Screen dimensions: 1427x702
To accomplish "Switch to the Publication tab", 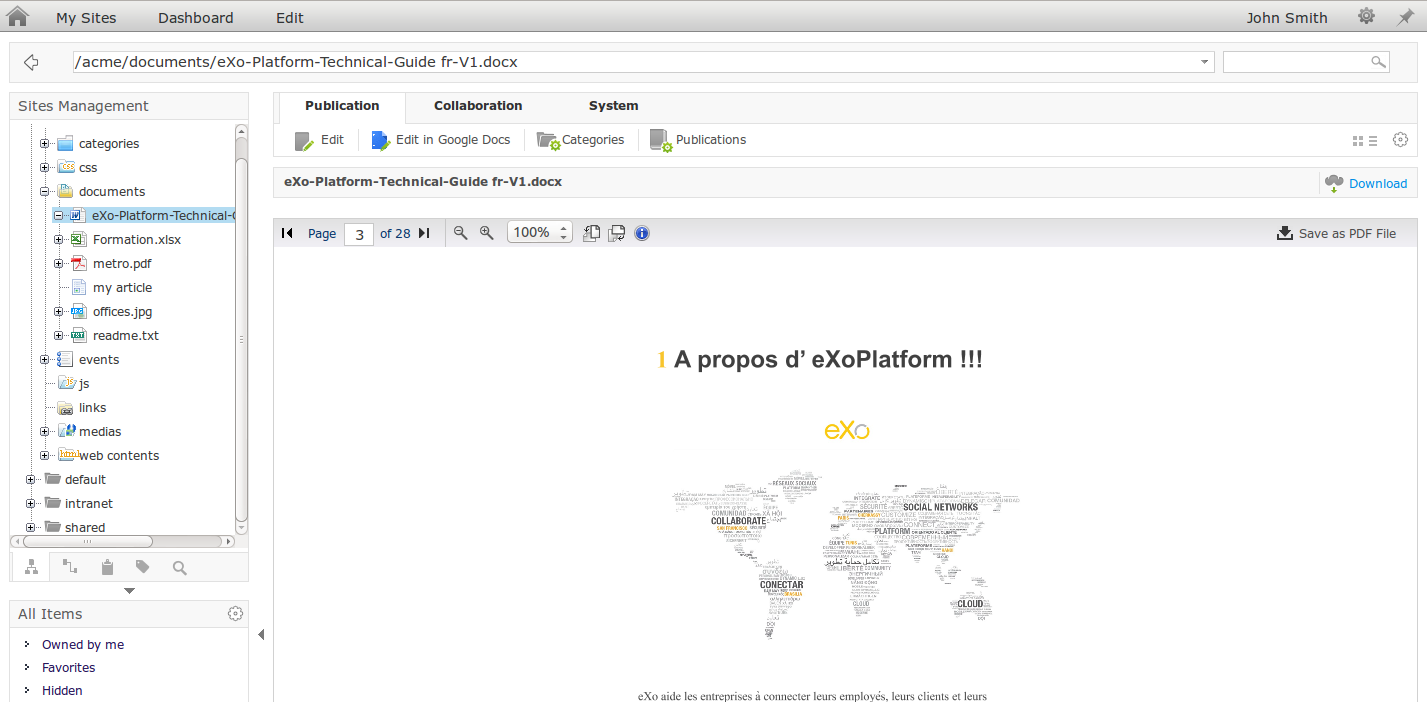I will pos(342,106).
